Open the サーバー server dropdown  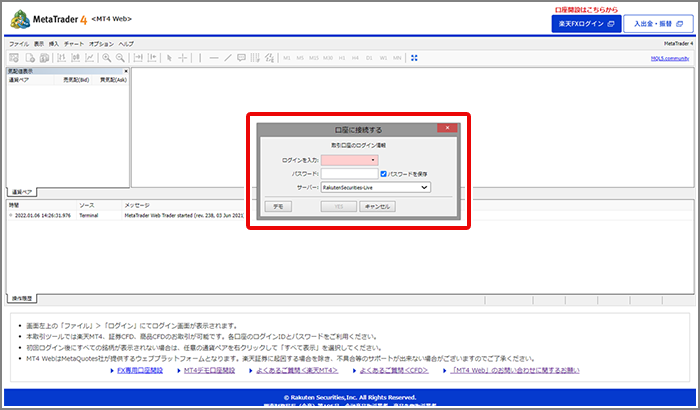click(x=376, y=188)
